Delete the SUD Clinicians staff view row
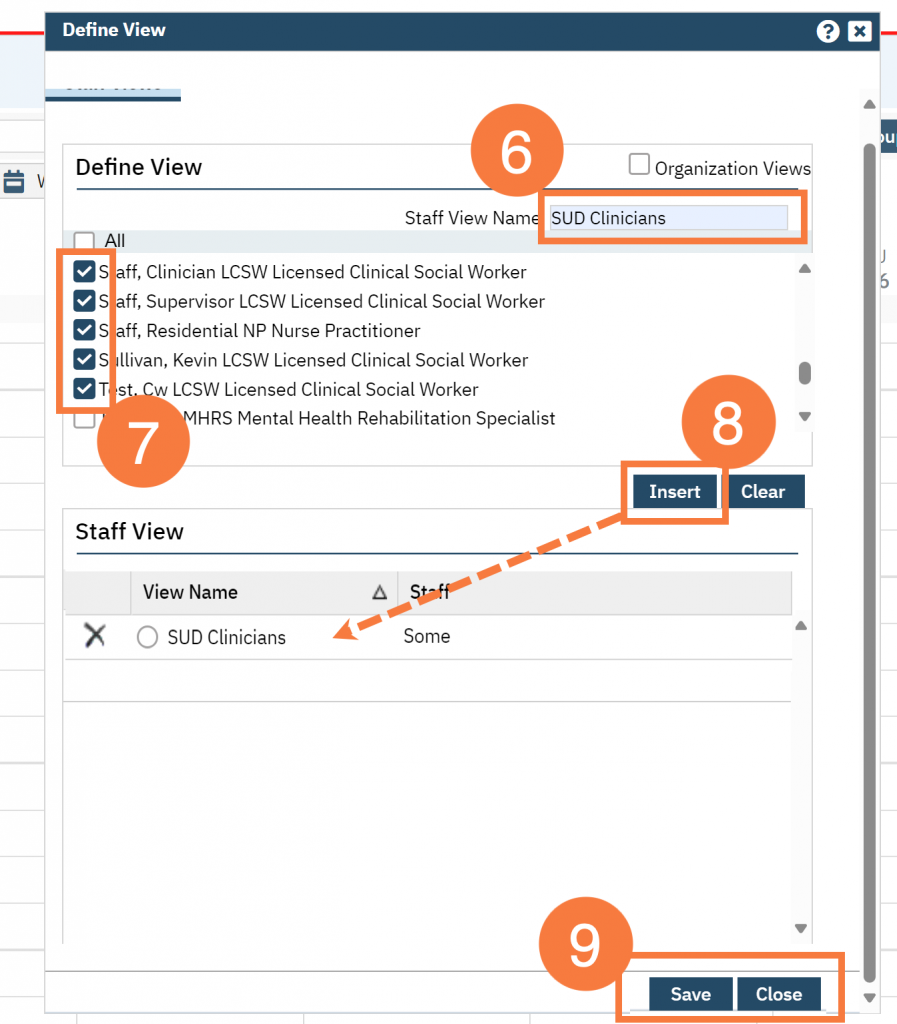Viewport: 897px width, 1024px height. [x=95, y=635]
